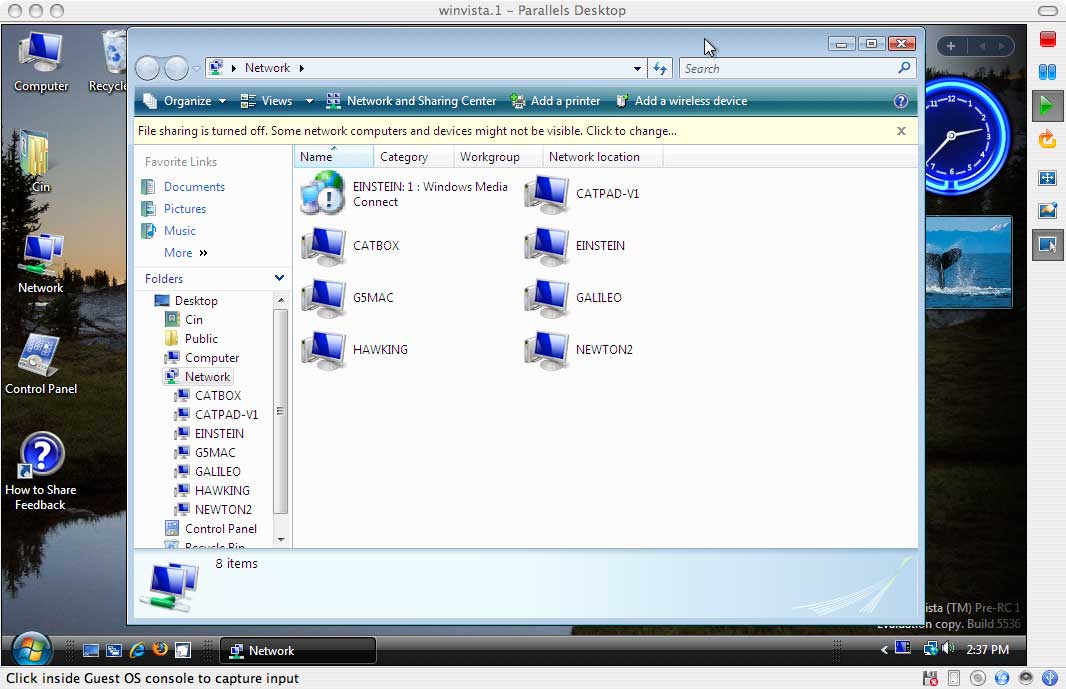Click Network taskbar button

tap(298, 650)
